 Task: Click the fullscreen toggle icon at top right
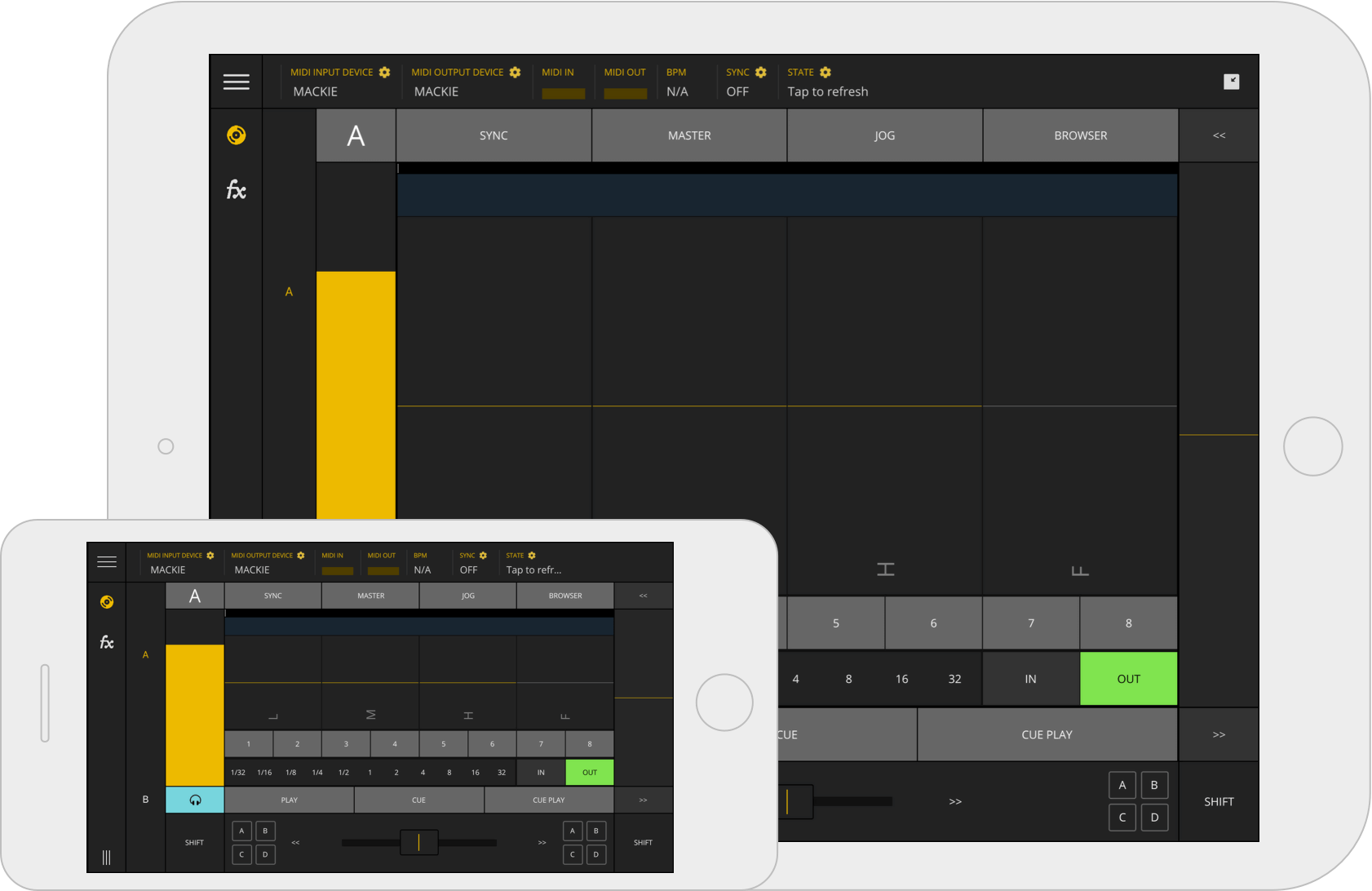[x=1232, y=82]
